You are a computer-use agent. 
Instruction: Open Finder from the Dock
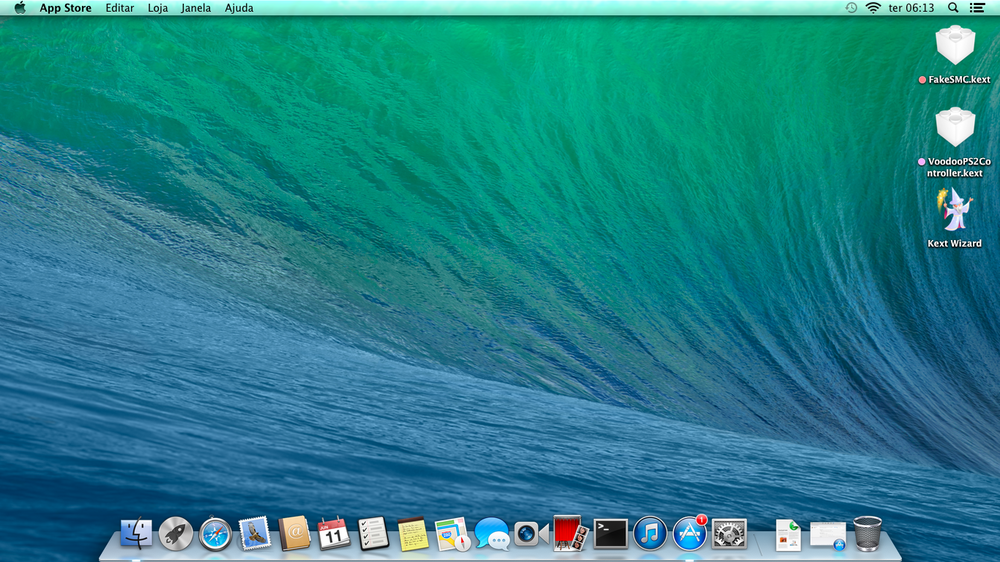pyautogui.click(x=136, y=533)
